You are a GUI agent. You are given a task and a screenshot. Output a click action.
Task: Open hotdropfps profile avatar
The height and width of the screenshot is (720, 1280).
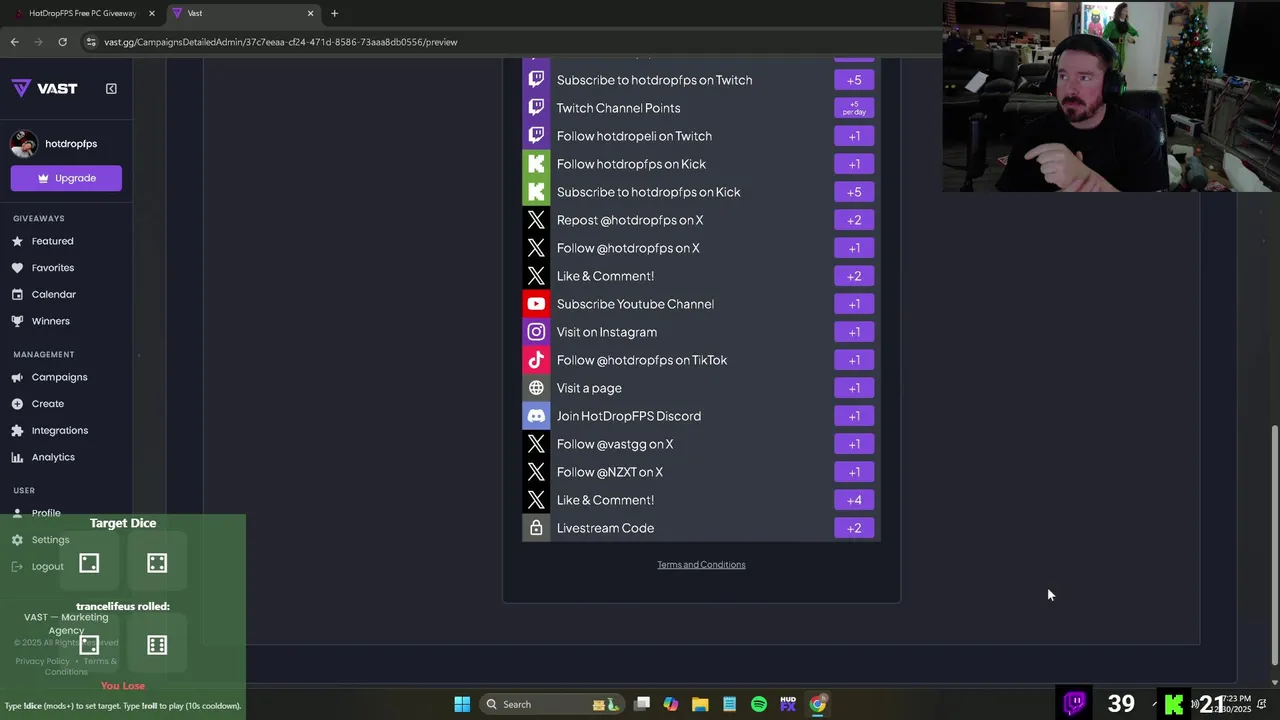coord(24,144)
